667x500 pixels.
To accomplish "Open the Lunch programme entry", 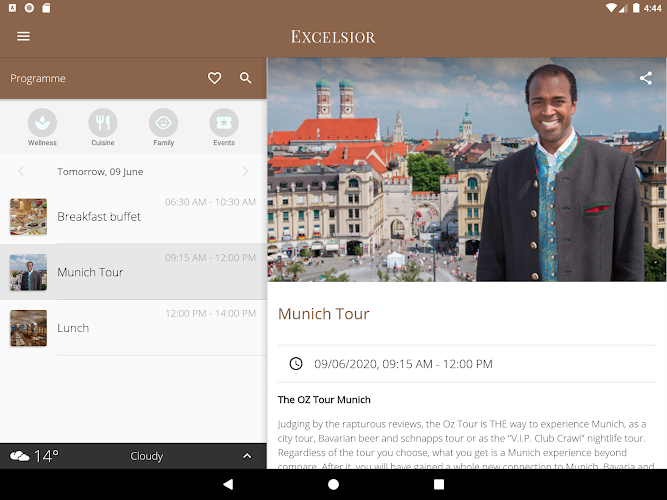I will coord(134,328).
